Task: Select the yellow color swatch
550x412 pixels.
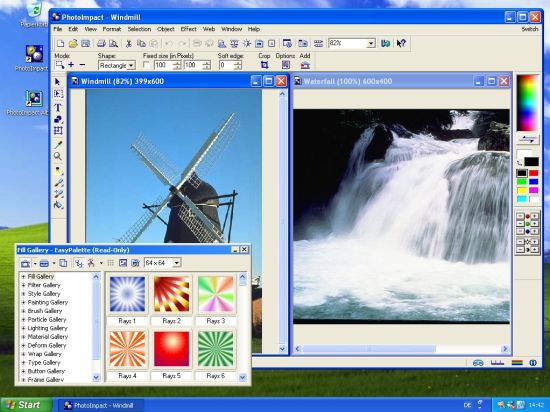Action: coord(522,190)
